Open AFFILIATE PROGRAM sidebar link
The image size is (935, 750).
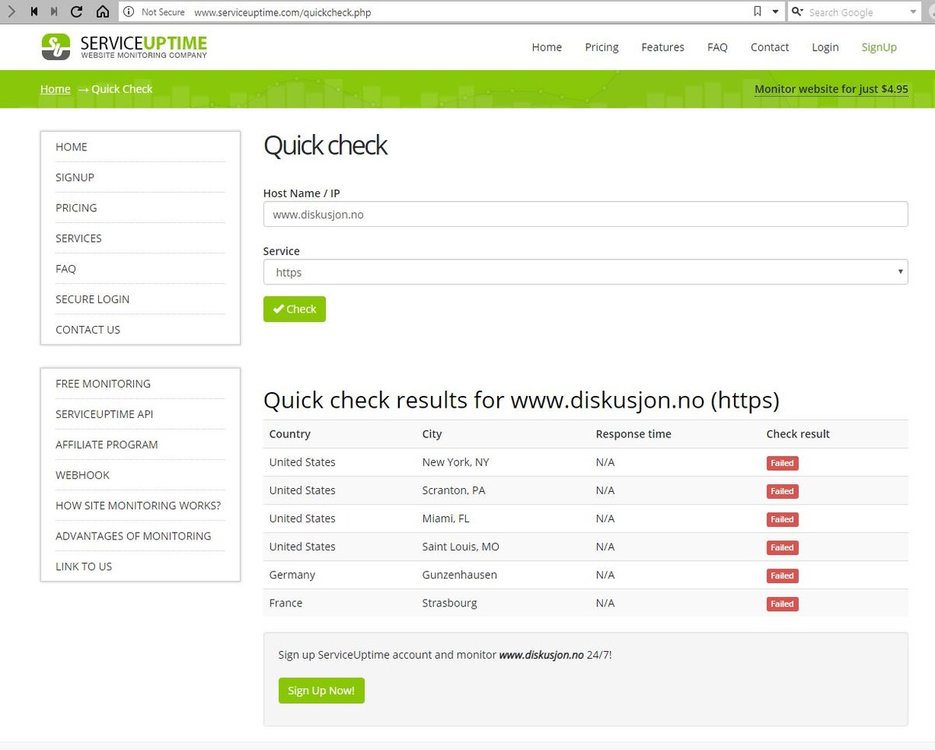[x=107, y=444]
